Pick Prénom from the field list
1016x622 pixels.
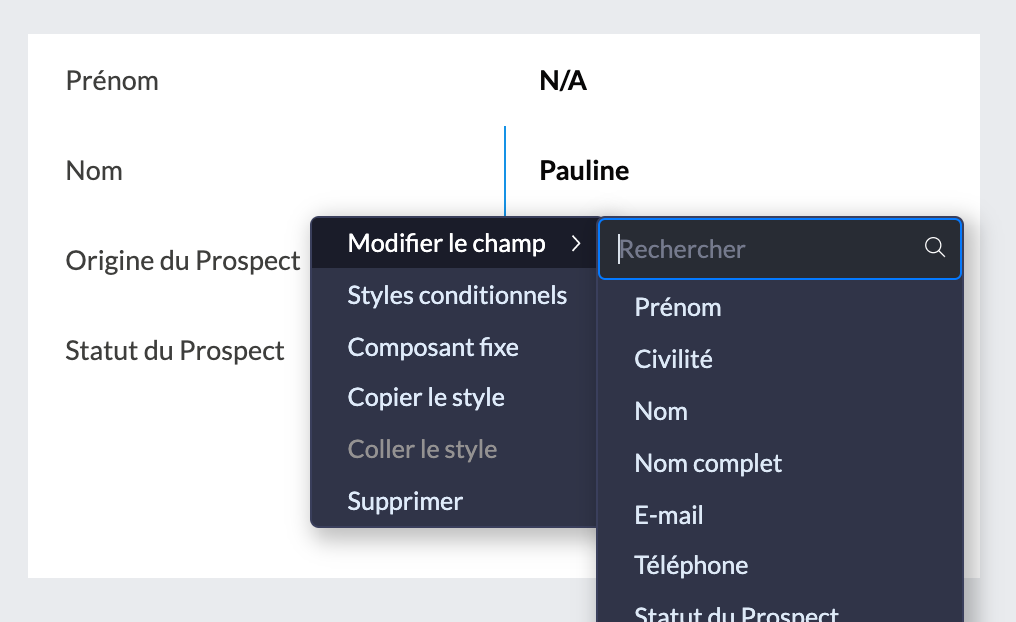tap(678, 308)
